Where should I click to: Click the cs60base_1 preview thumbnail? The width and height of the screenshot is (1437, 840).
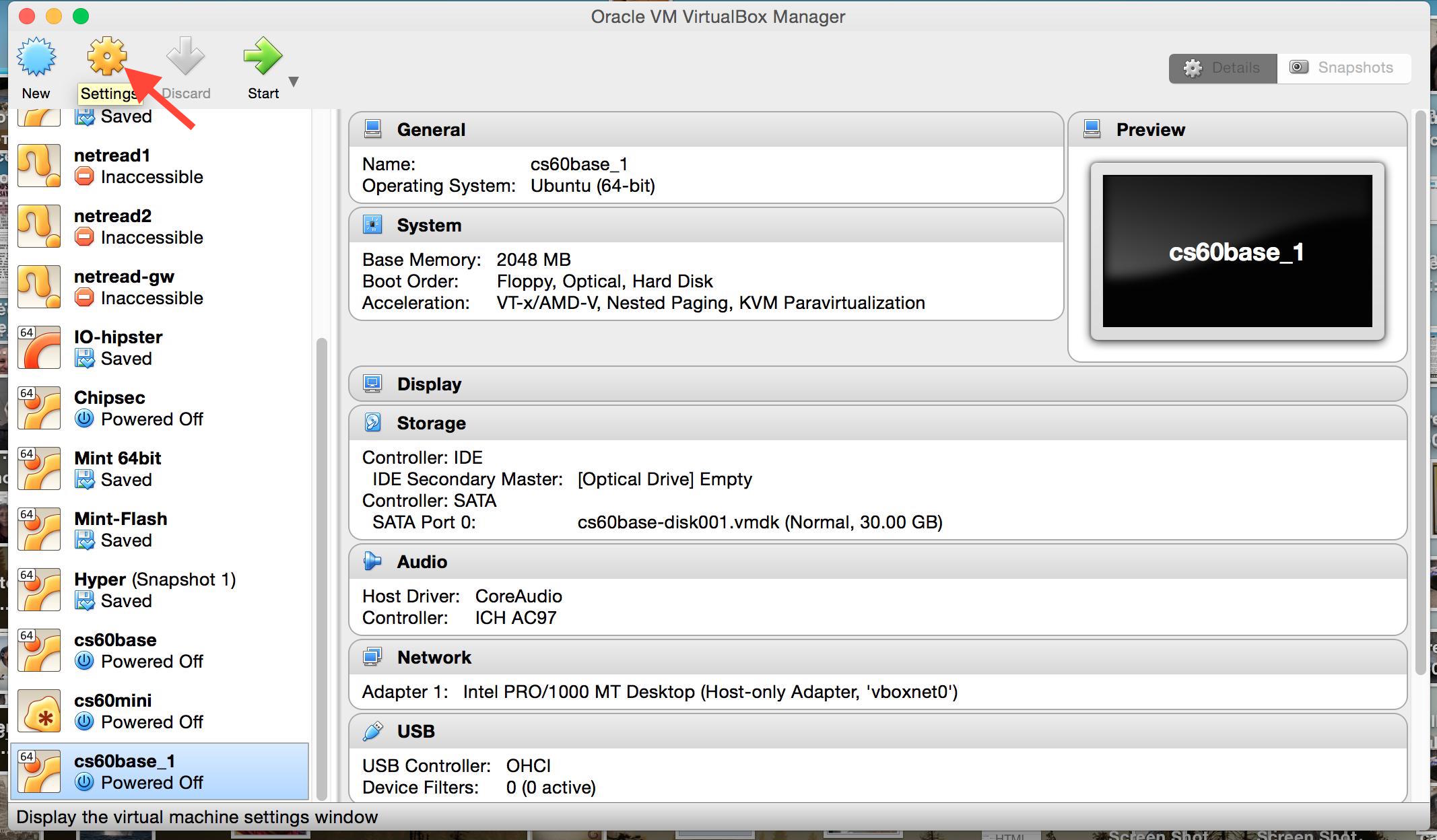point(1237,251)
